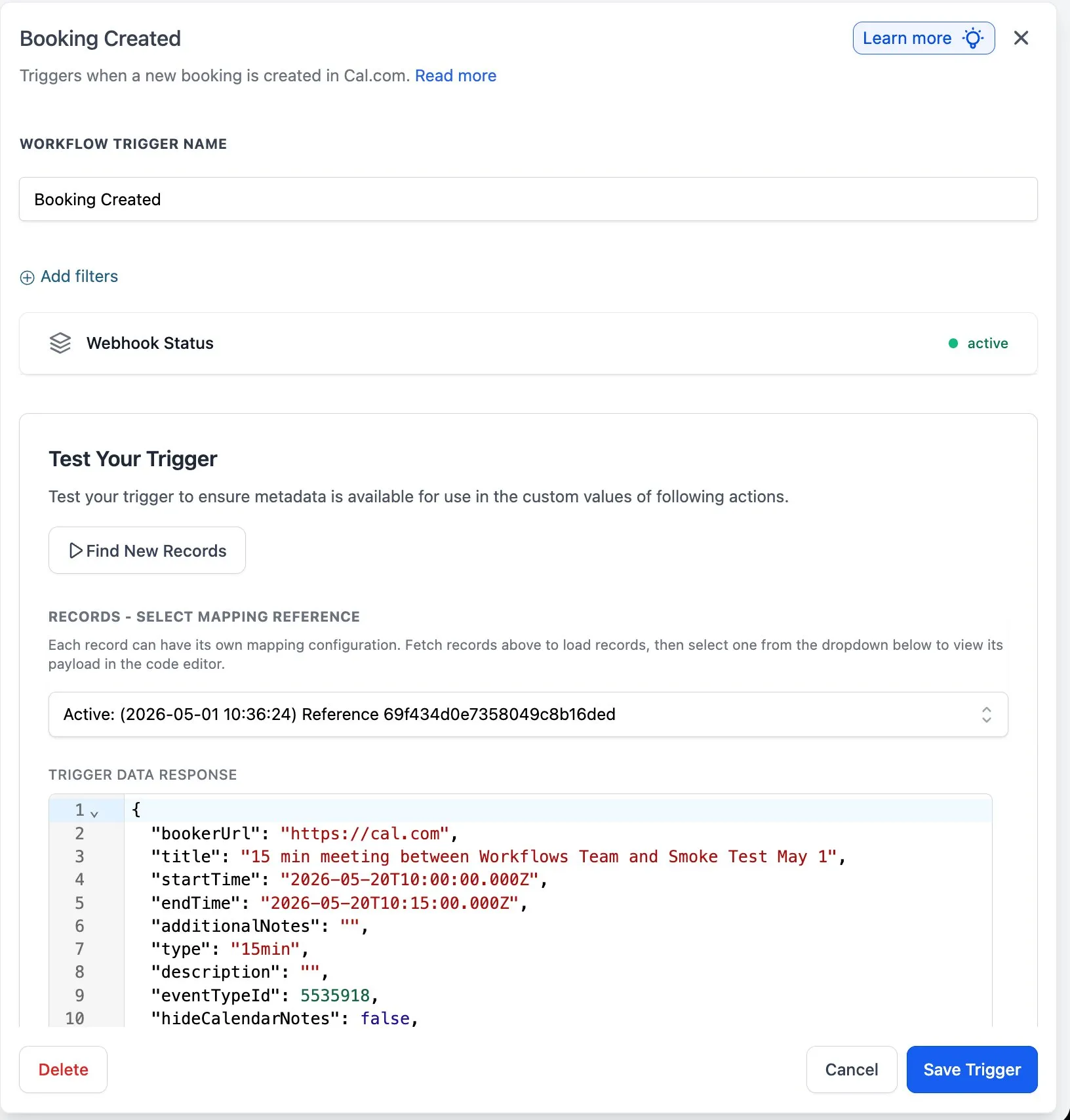Click the Webhook Status layers icon
Screen dimensions: 1070x1120
click(x=60, y=343)
